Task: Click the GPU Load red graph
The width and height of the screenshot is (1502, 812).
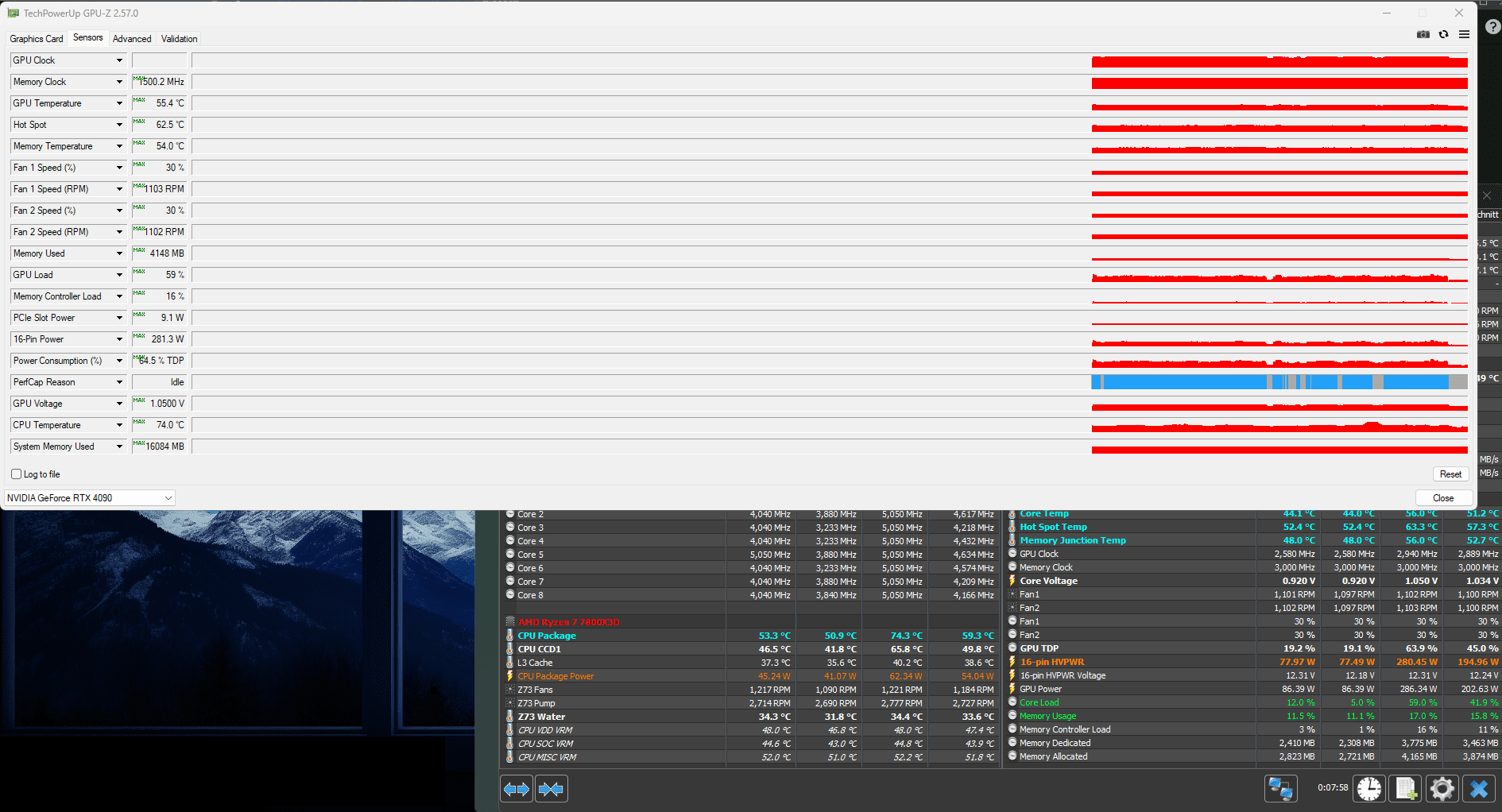Action: pyautogui.click(x=1279, y=276)
